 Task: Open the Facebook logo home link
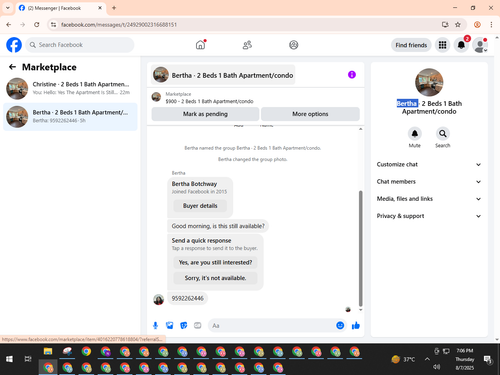coord(14,45)
